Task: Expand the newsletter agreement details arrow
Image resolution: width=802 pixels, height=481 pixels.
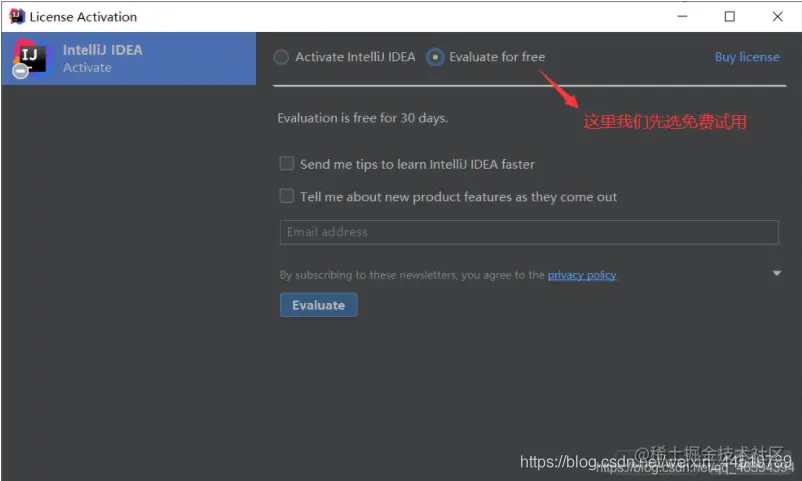Action: click(776, 273)
